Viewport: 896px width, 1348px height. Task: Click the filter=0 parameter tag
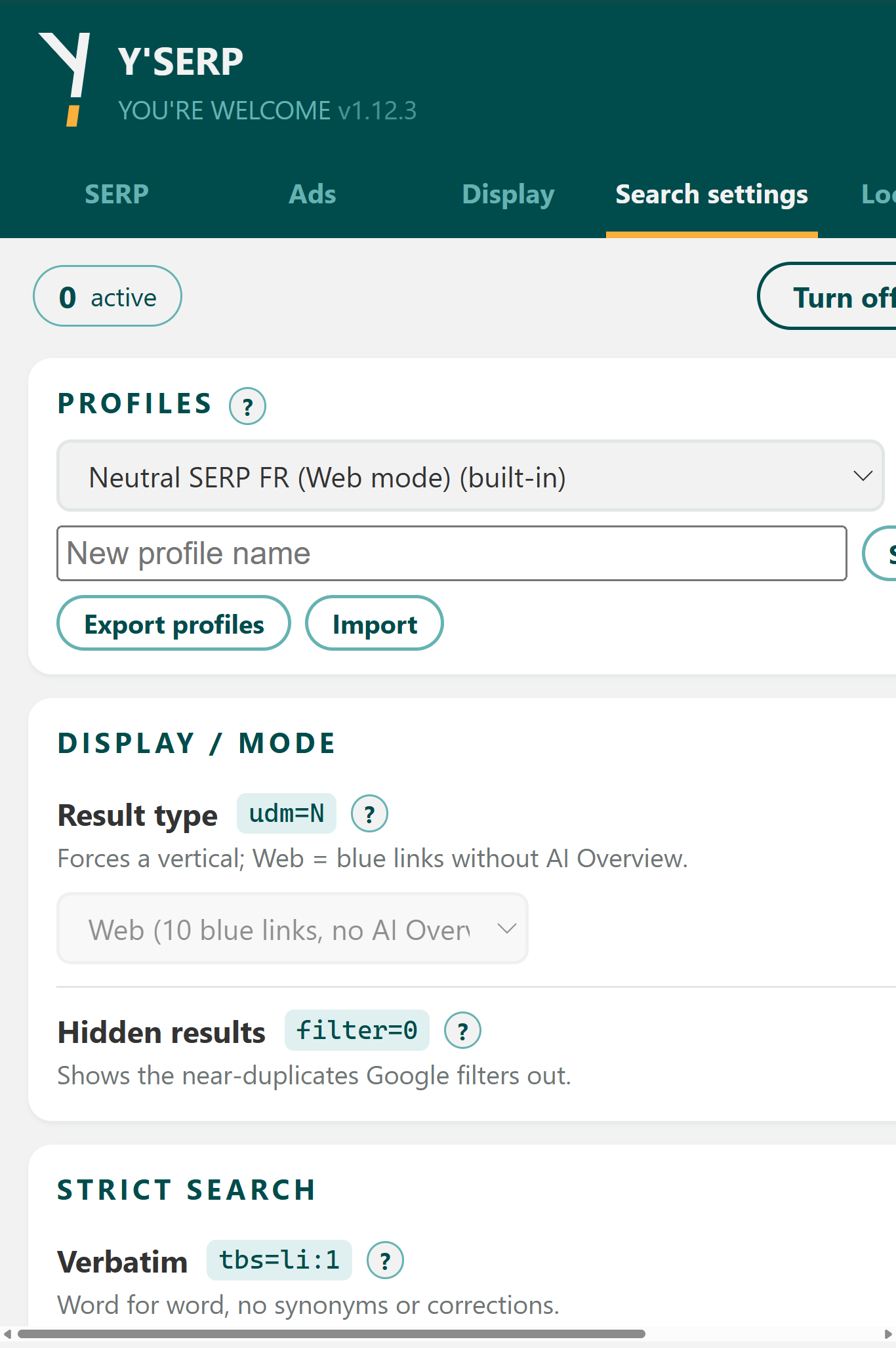(x=357, y=1030)
